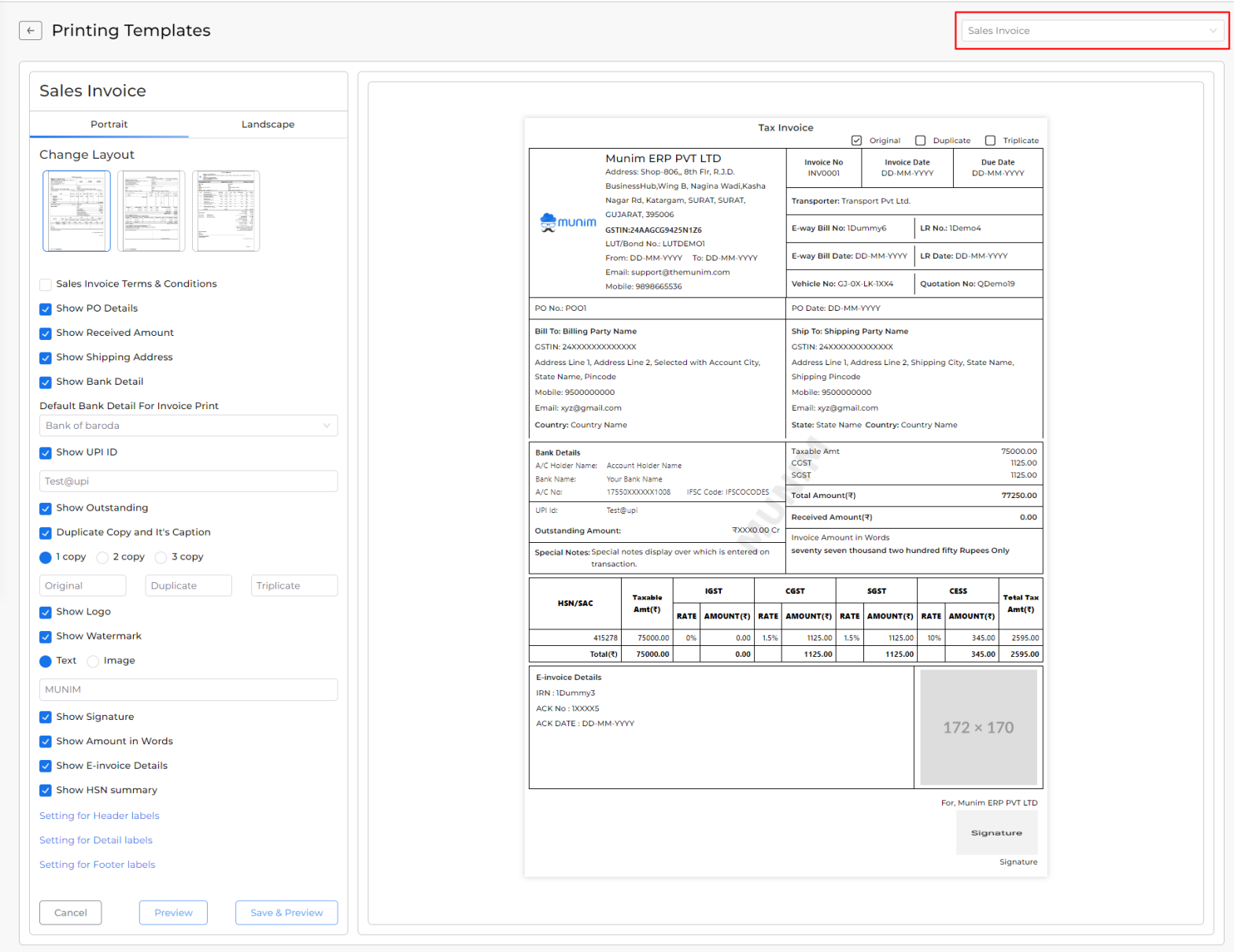Click the Cancel button

click(70, 913)
